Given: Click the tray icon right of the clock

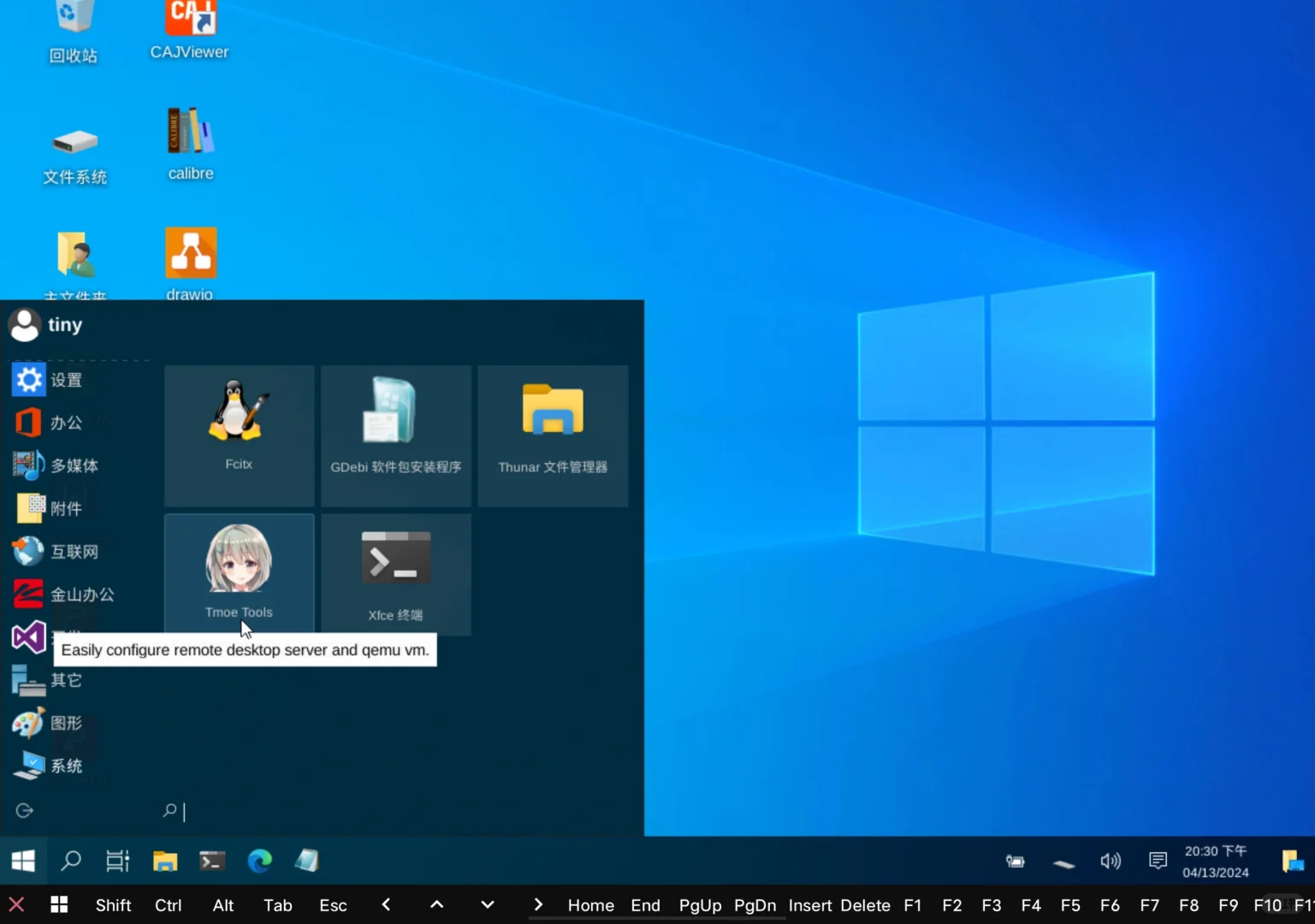Looking at the screenshot, I should (x=1293, y=861).
